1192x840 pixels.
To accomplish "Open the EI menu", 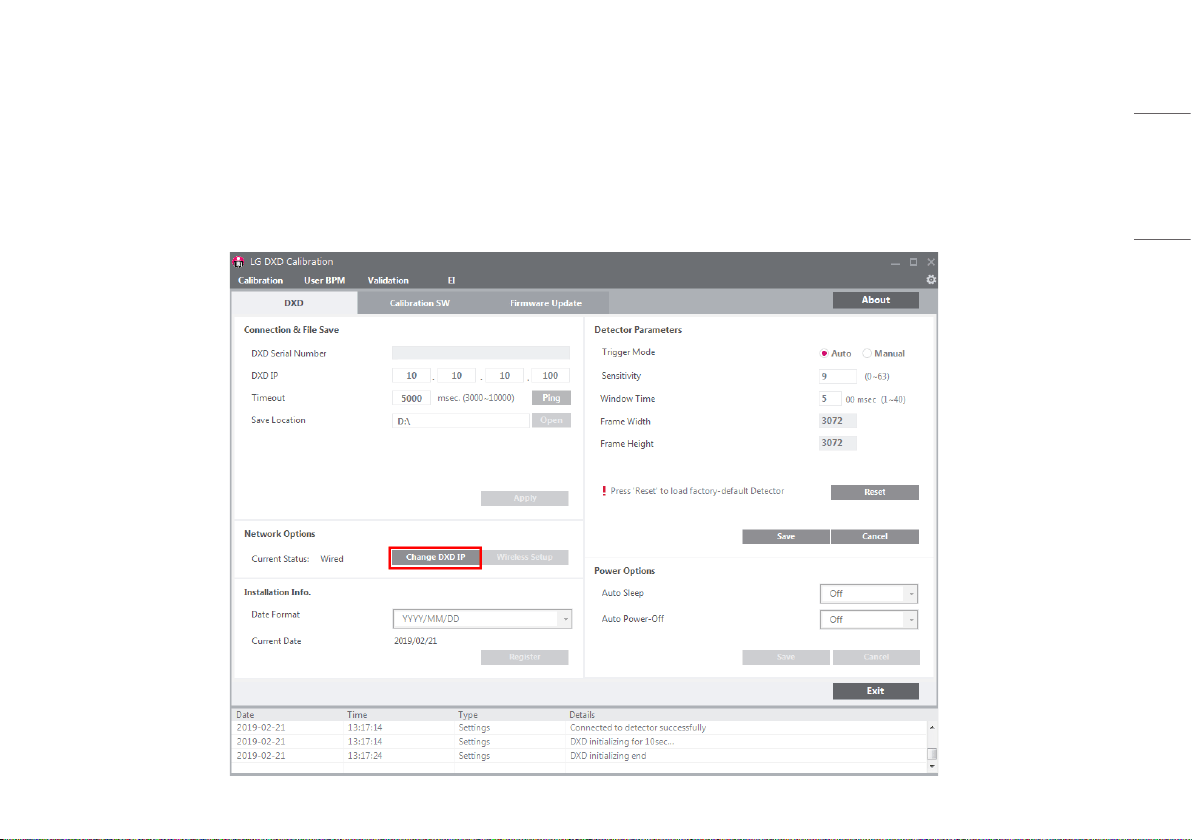I will point(451,281).
